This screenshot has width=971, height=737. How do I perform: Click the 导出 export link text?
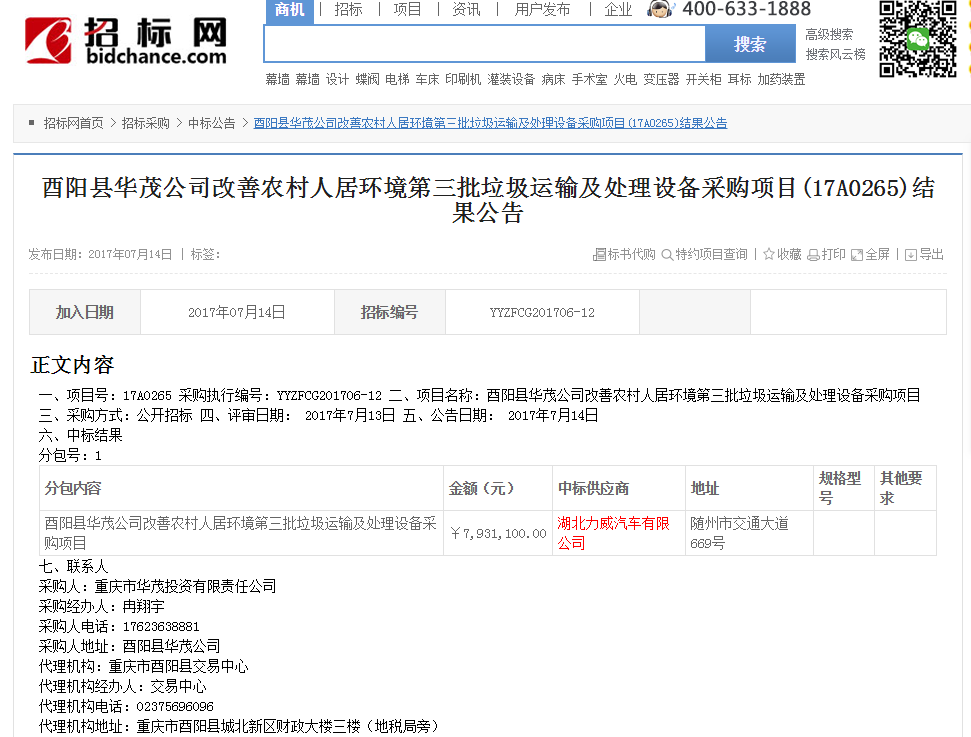point(931,255)
